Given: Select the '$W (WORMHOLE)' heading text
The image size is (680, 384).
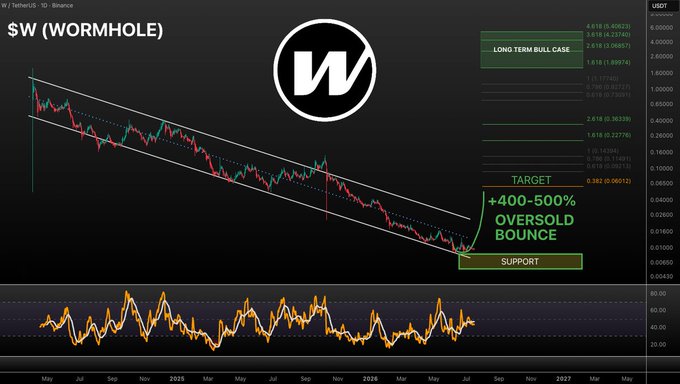Looking at the screenshot, I should coord(85,30).
